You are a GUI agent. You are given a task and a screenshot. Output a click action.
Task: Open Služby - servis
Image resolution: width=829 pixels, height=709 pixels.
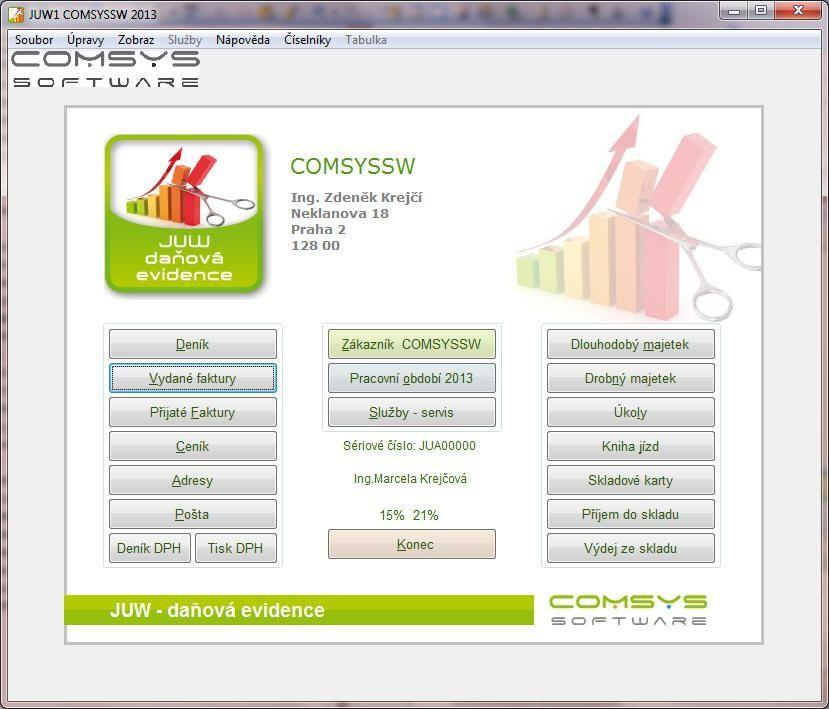(x=411, y=412)
